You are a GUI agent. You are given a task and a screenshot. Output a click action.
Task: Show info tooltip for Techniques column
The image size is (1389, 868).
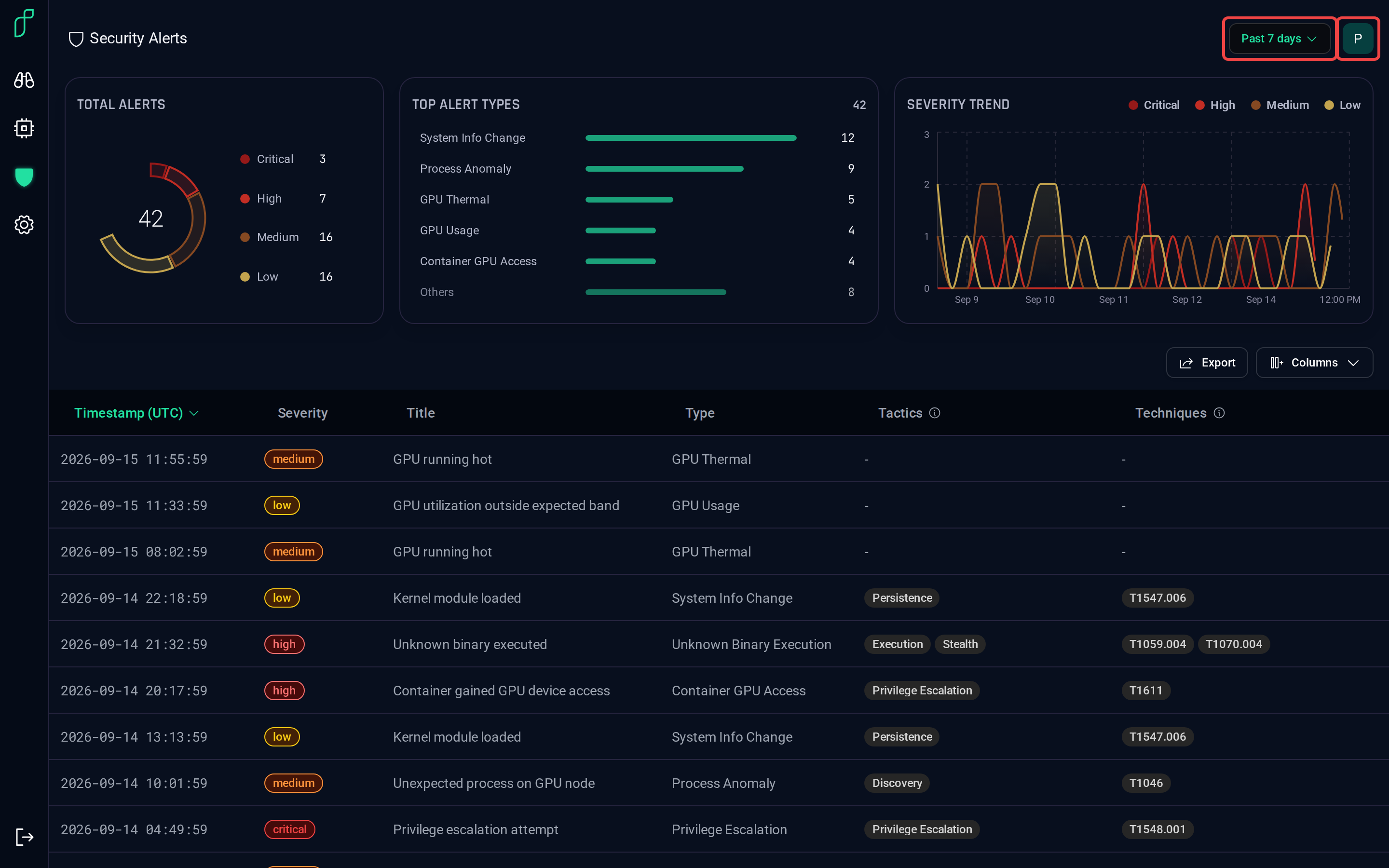tap(1219, 413)
